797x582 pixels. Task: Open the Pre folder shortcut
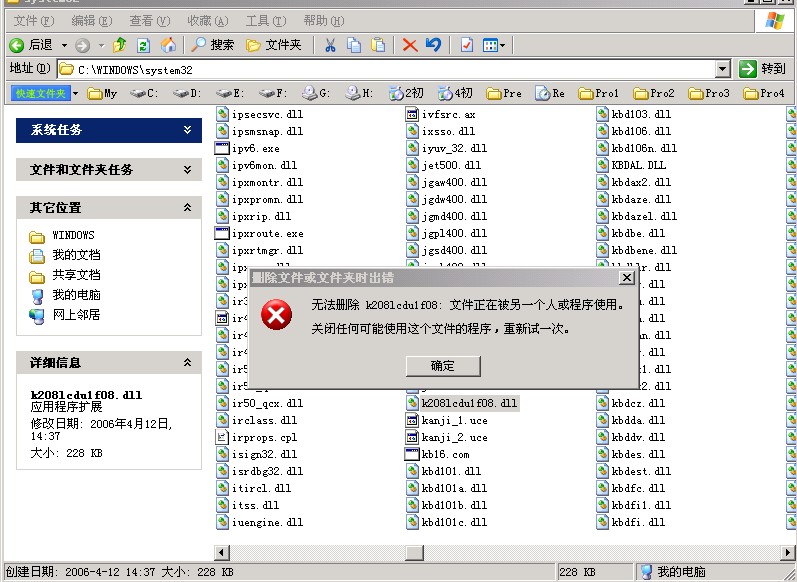(x=504, y=94)
